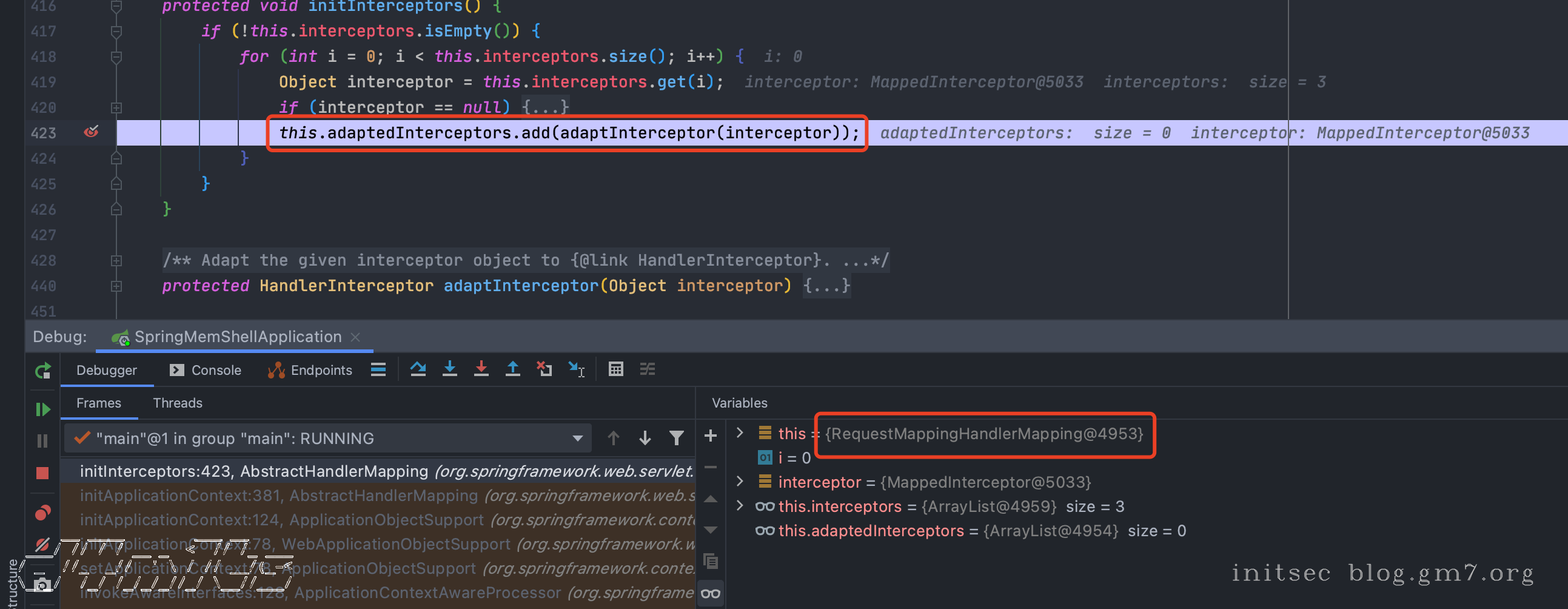Viewport: 1568px width, 609px height.
Task: Open the main thread selector dropdown
Action: (x=577, y=439)
